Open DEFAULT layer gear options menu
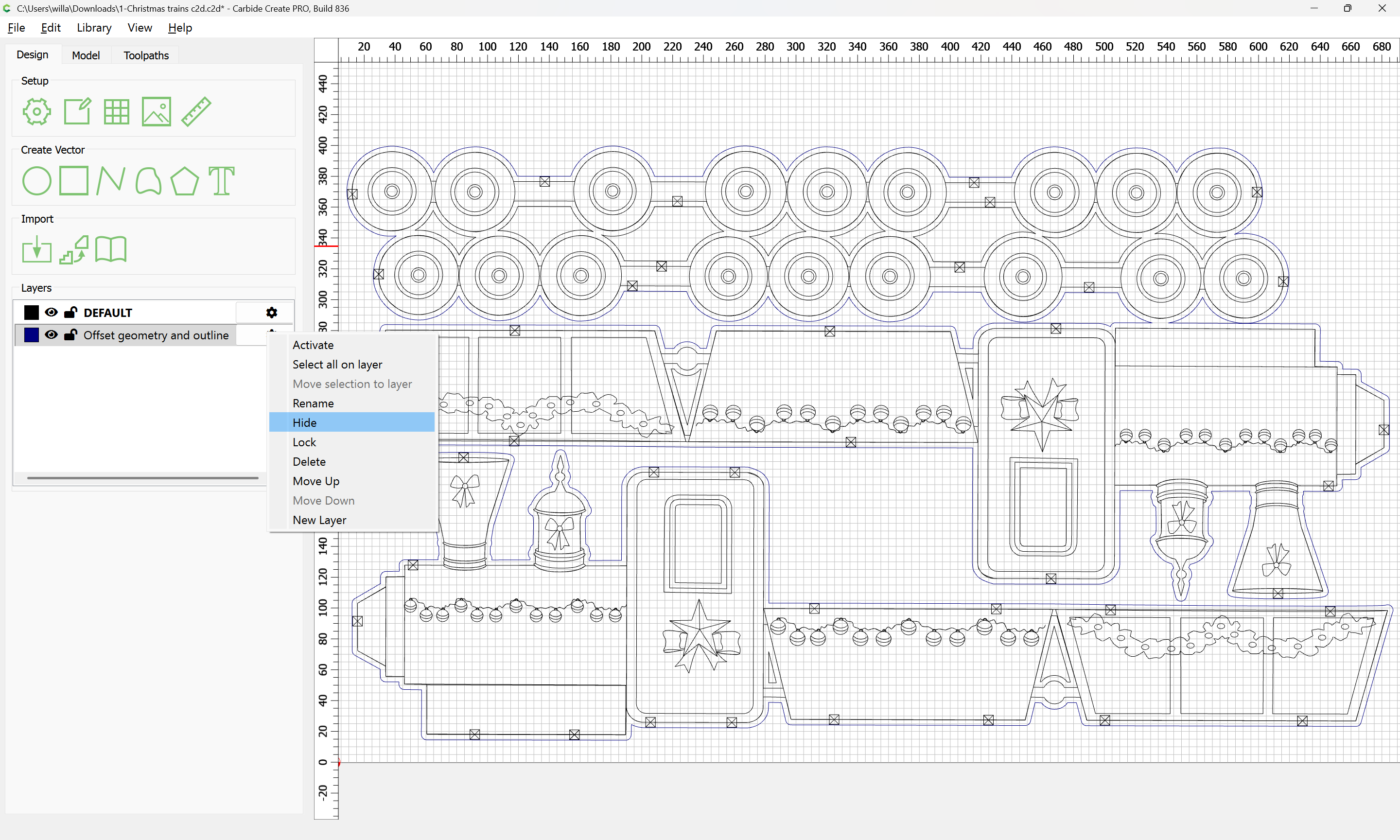 click(x=272, y=313)
